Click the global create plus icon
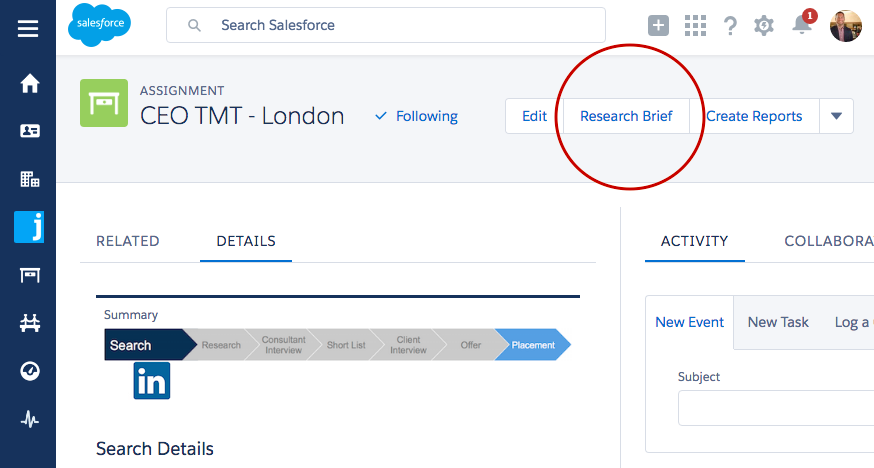The height and width of the screenshot is (468, 874). click(x=658, y=26)
